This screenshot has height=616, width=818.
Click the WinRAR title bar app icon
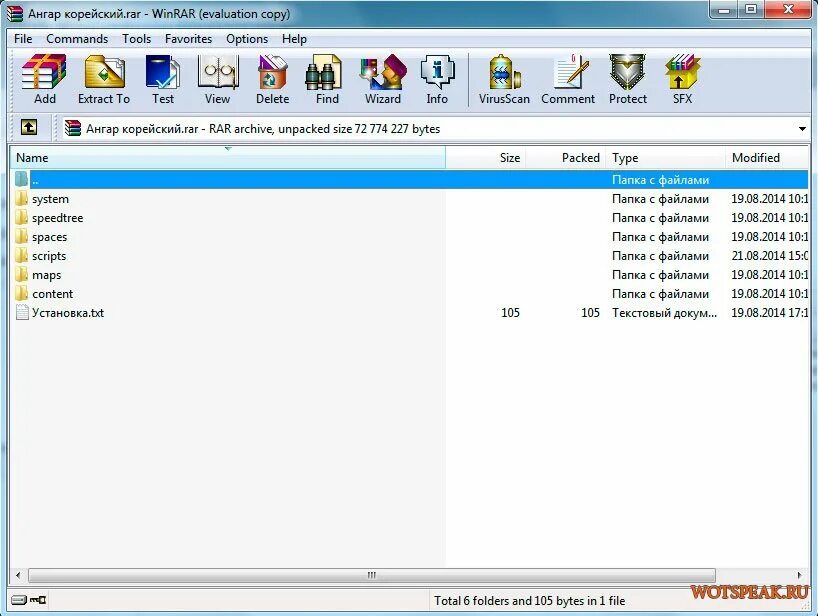point(15,14)
